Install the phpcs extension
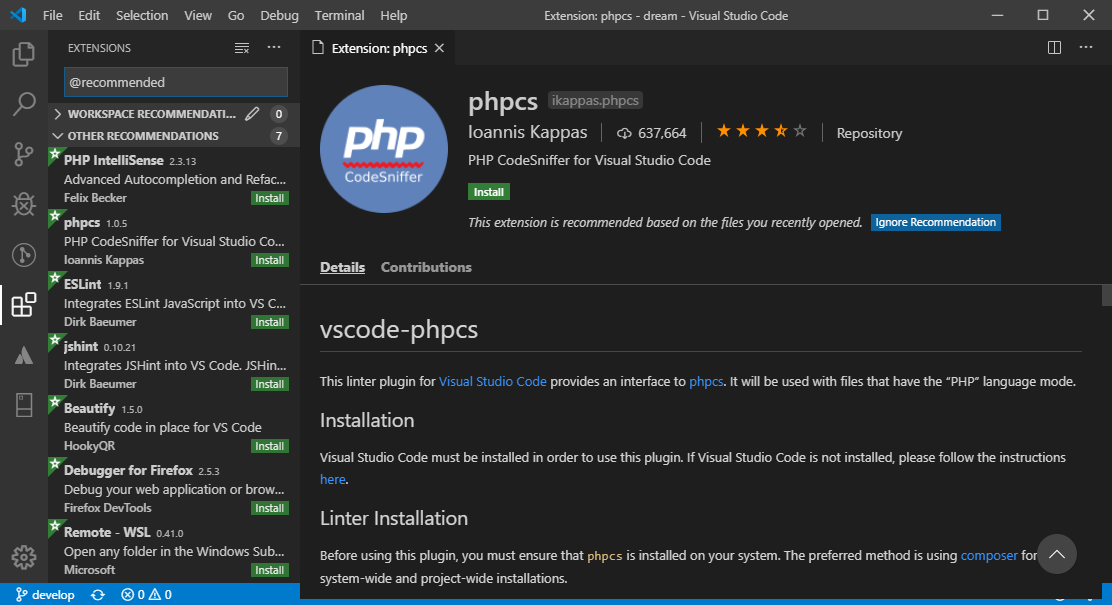The width and height of the screenshot is (1112, 605). click(x=488, y=191)
